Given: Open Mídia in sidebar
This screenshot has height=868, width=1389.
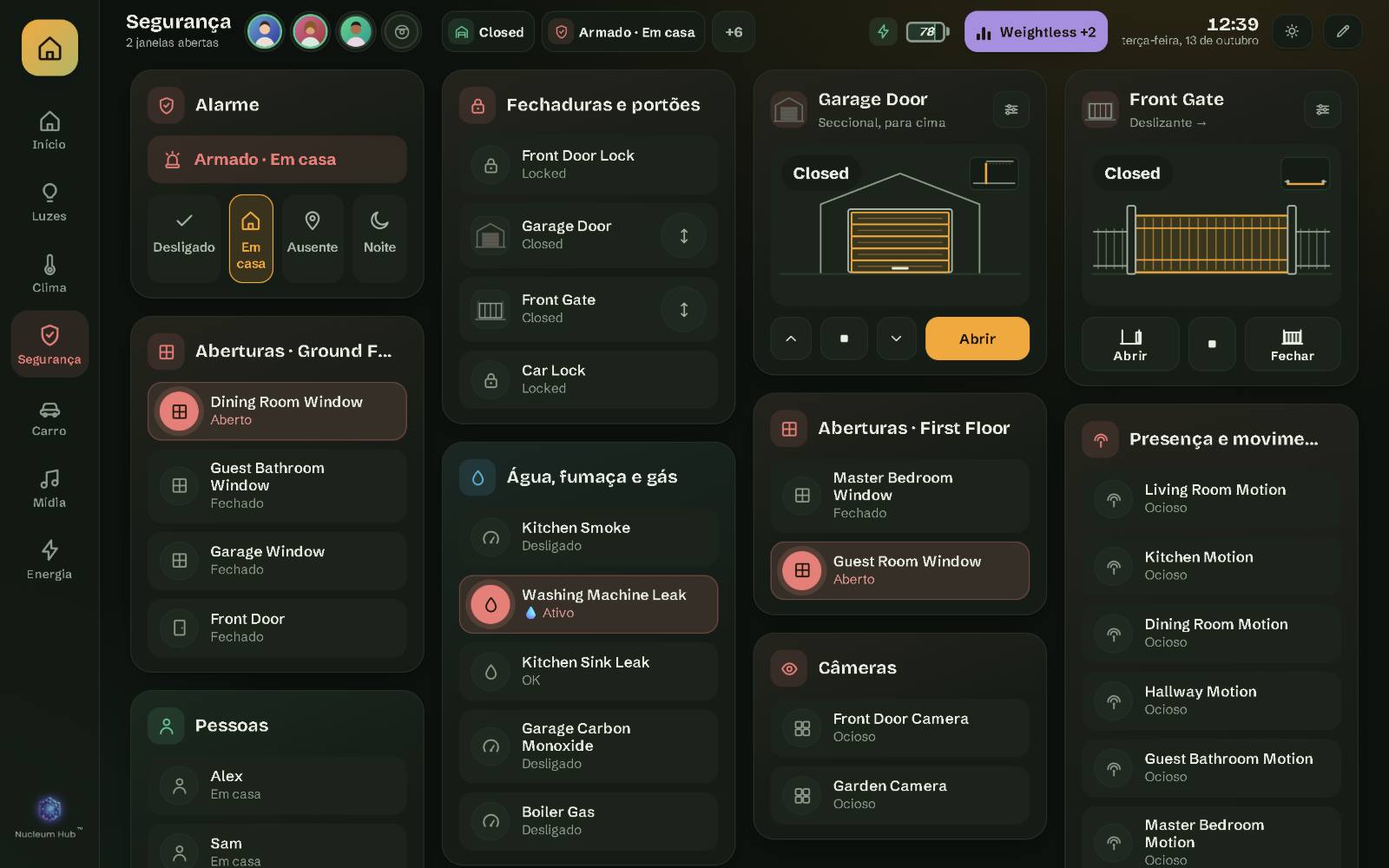Looking at the screenshot, I should point(49,489).
